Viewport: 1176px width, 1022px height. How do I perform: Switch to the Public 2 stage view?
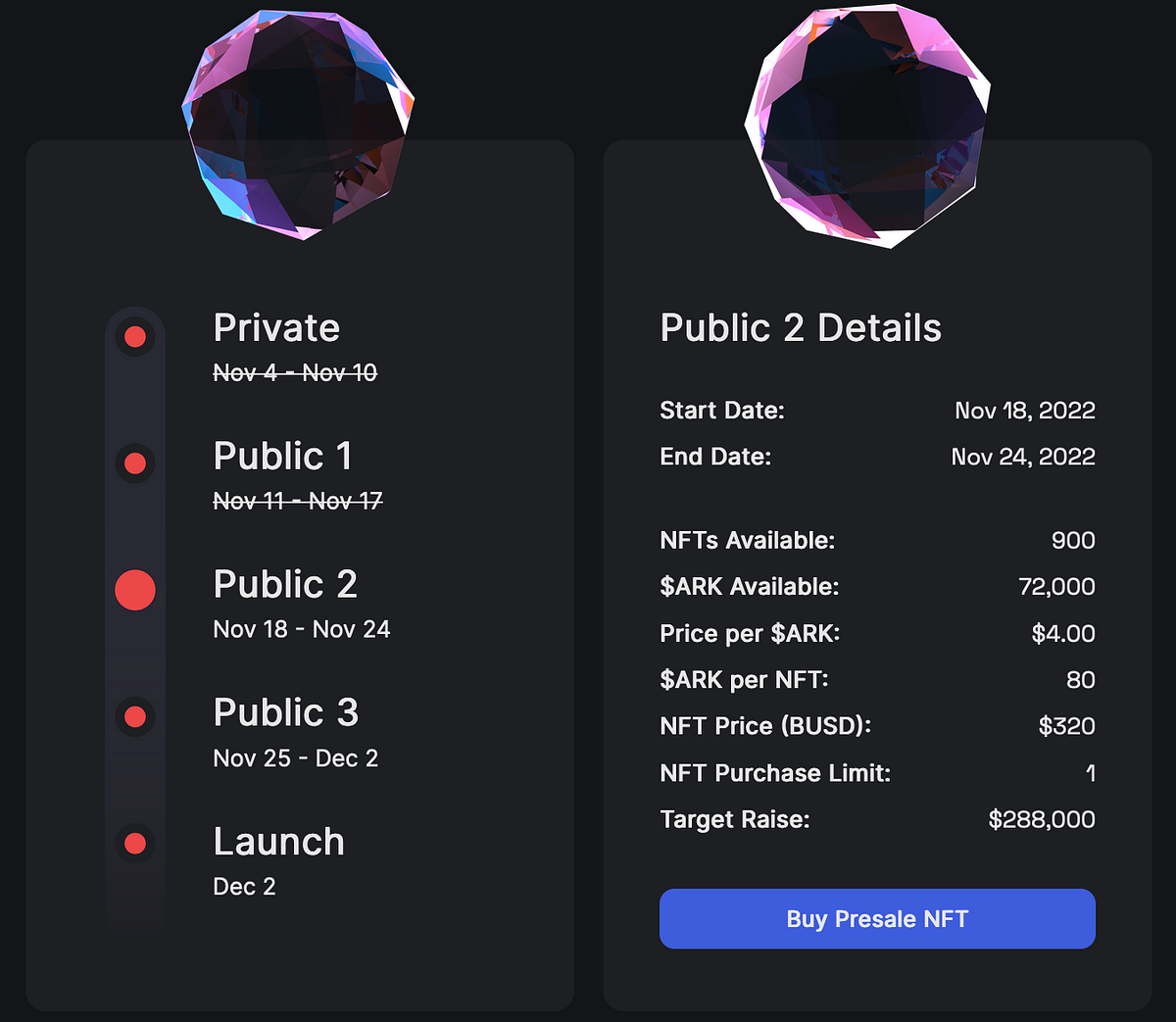point(285,584)
